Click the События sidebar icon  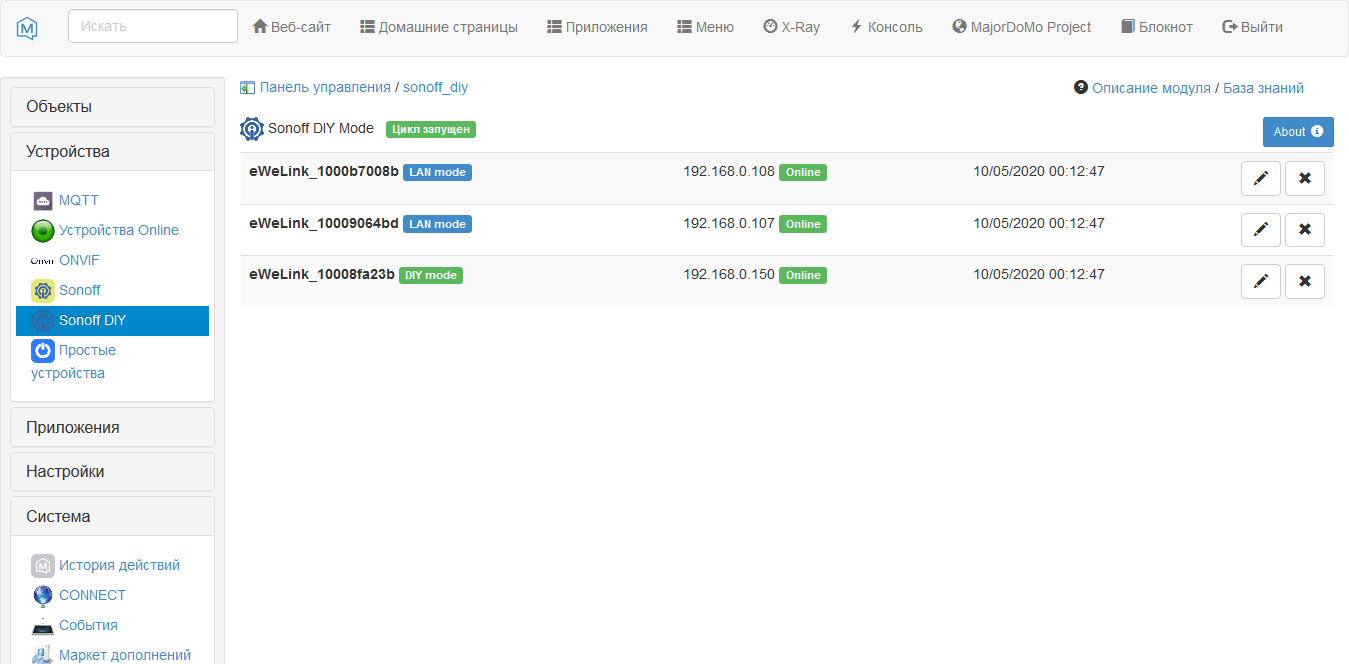[x=43, y=626]
